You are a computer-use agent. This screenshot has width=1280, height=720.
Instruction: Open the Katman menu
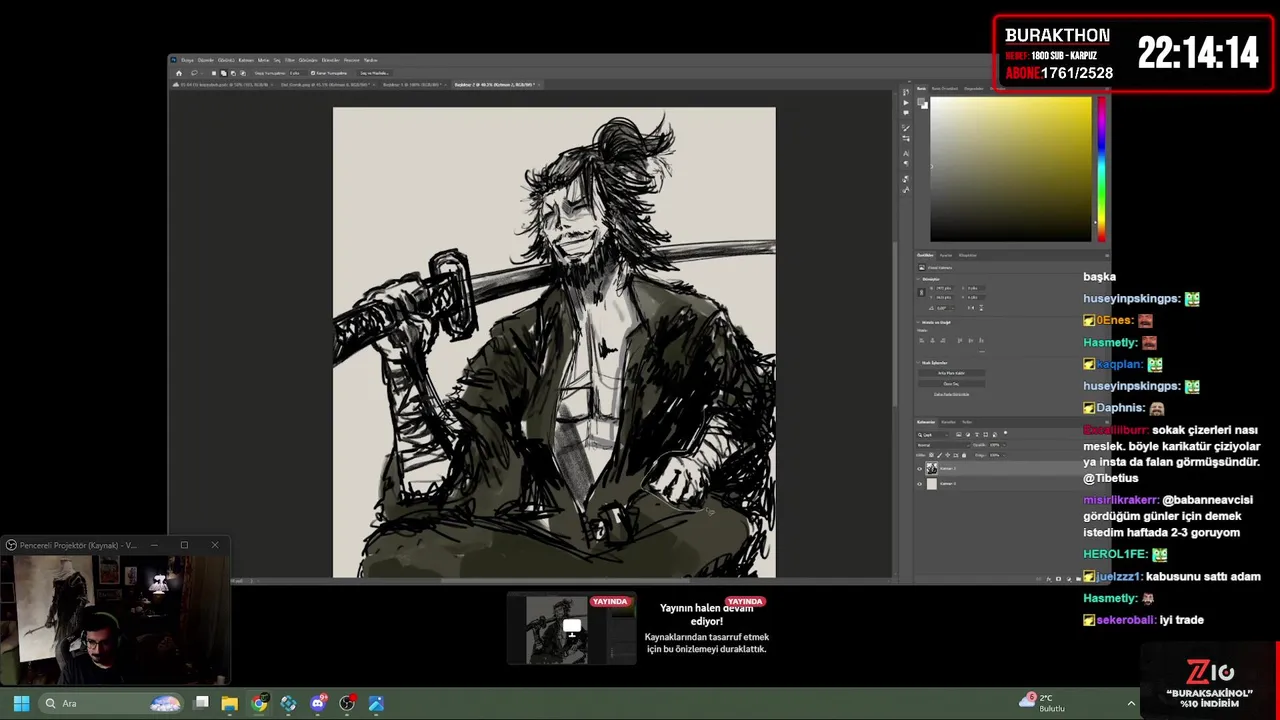coord(246,60)
